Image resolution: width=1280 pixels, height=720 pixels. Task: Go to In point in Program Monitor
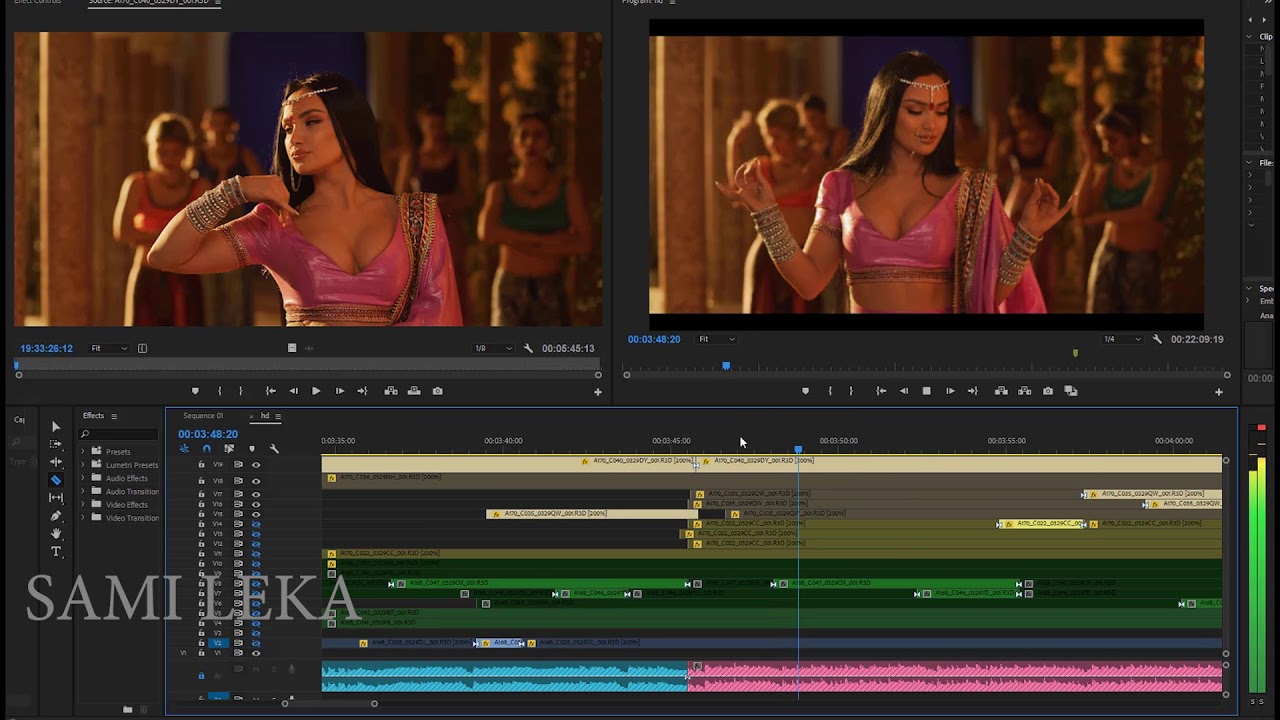pos(881,391)
